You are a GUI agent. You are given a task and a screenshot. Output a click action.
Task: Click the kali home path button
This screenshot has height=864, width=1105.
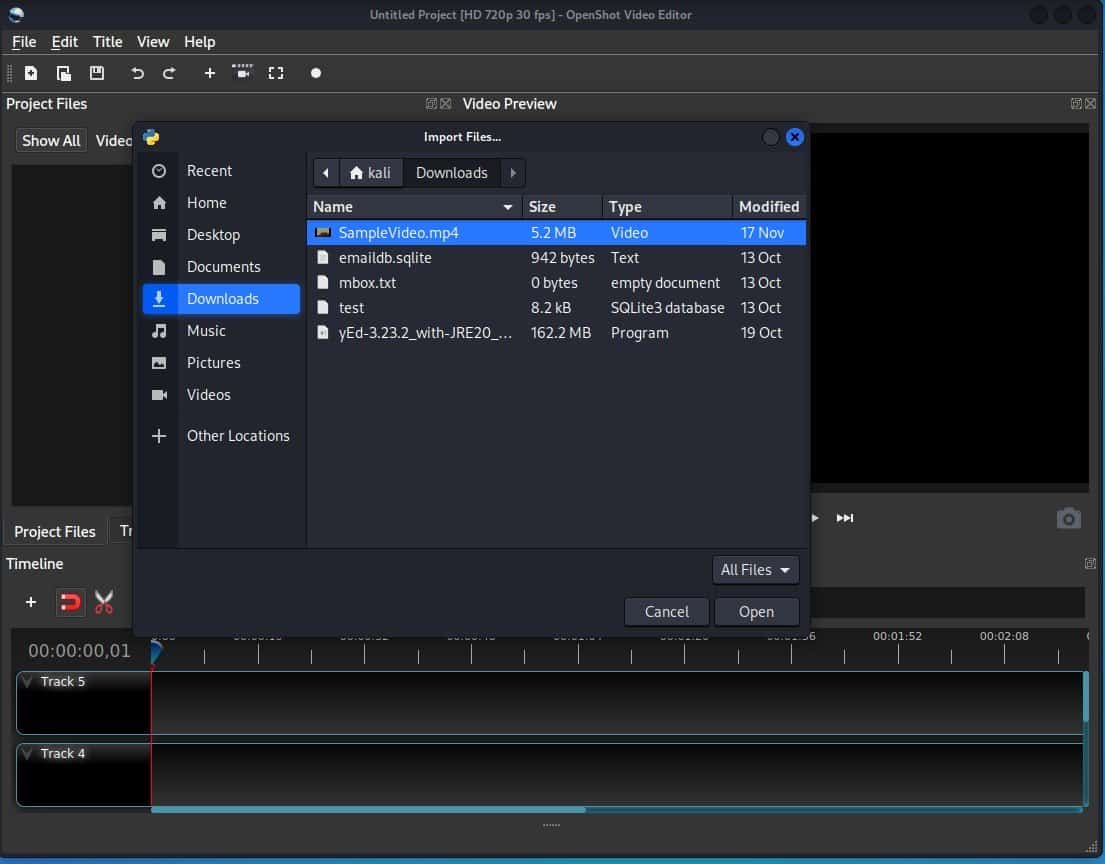[371, 173]
